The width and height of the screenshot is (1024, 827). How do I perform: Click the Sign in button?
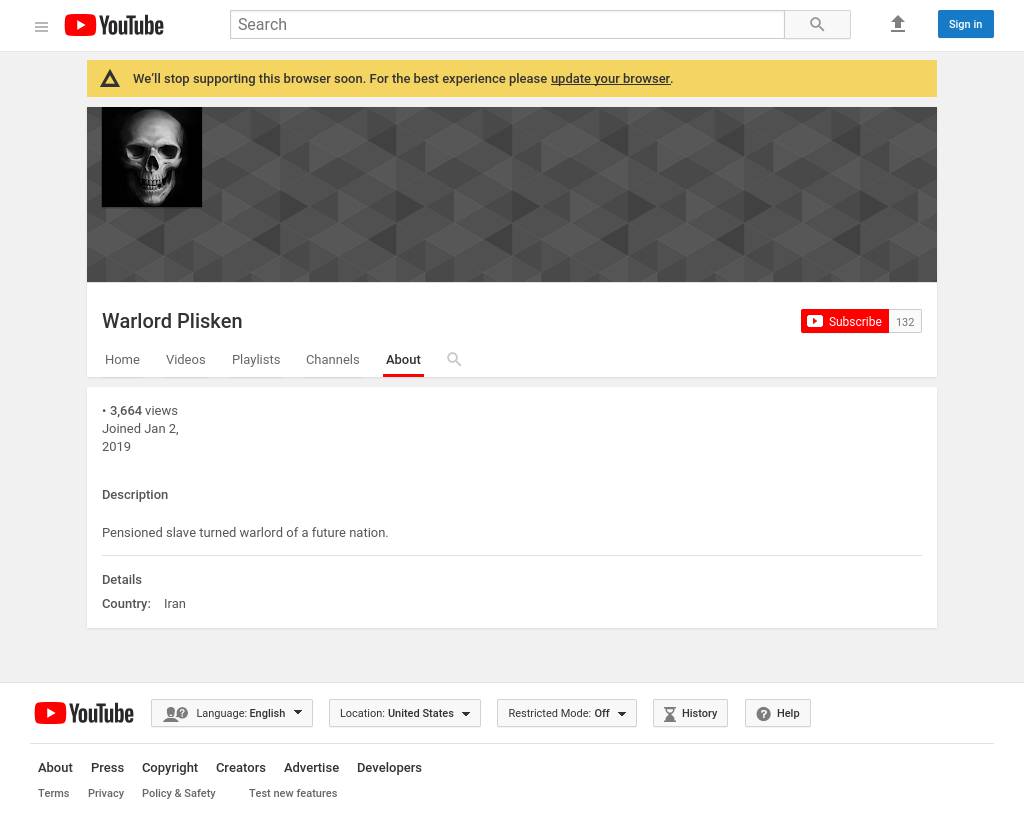(965, 24)
